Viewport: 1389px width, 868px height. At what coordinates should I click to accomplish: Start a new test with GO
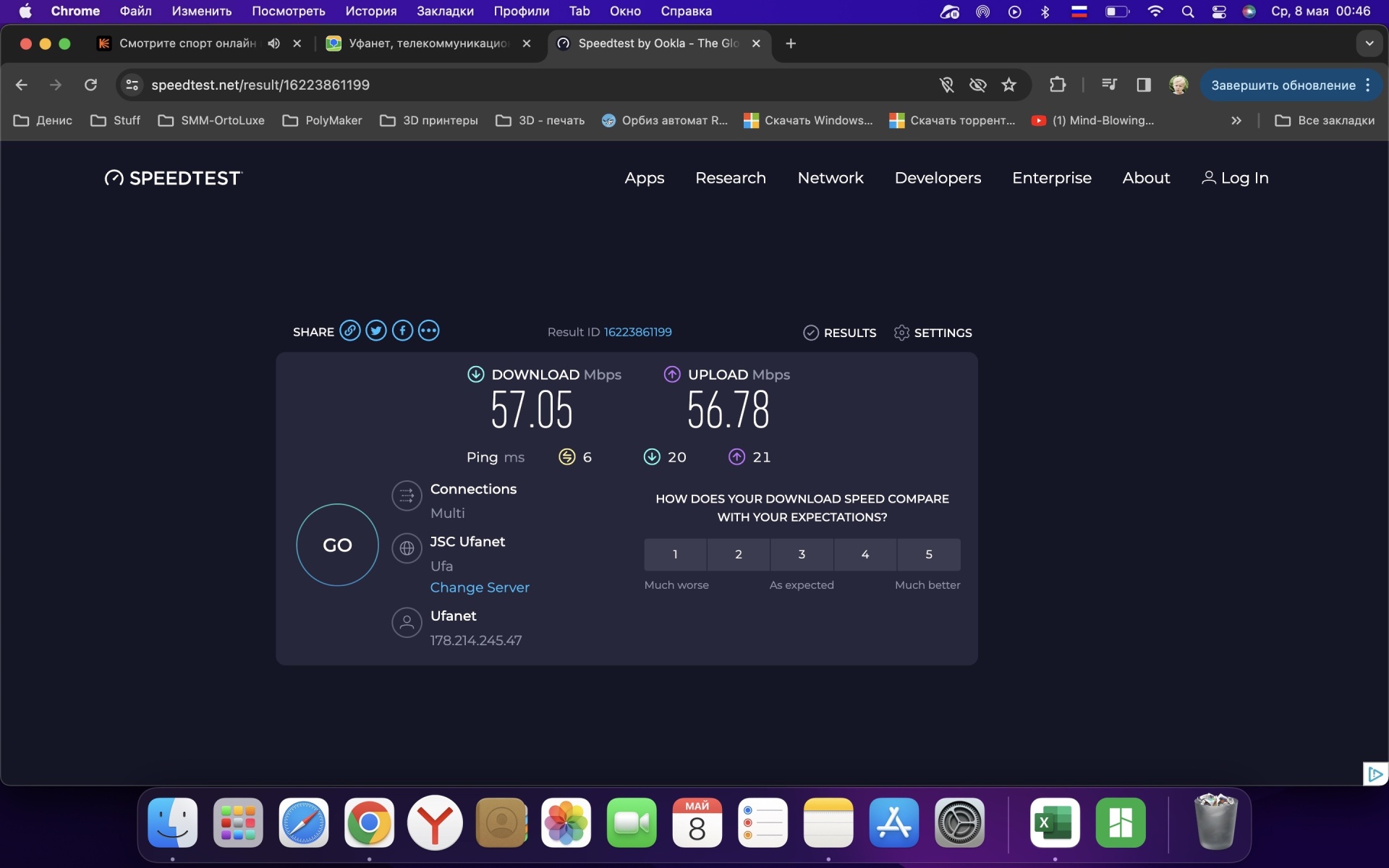coord(337,545)
